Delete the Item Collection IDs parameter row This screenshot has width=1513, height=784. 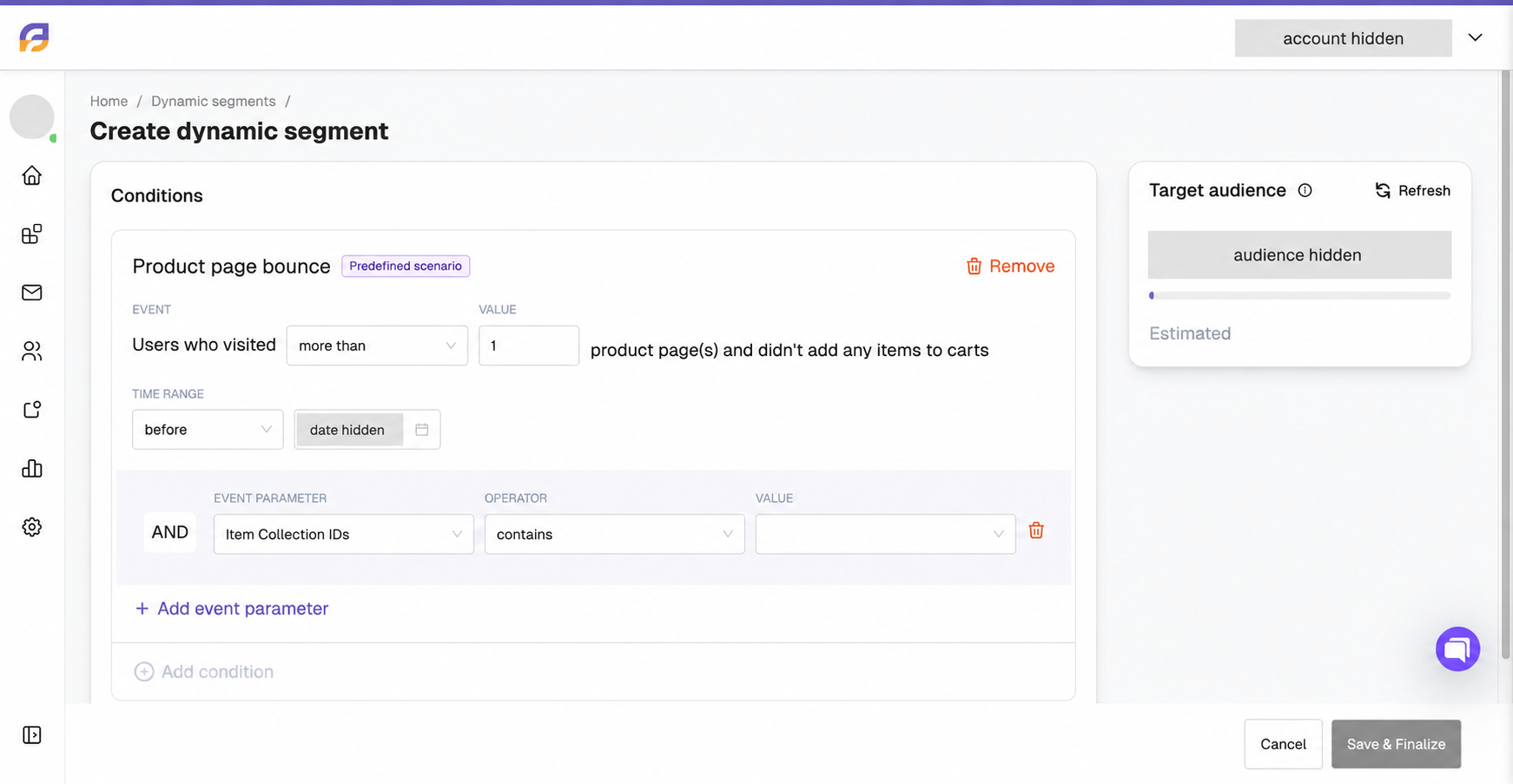(1036, 530)
